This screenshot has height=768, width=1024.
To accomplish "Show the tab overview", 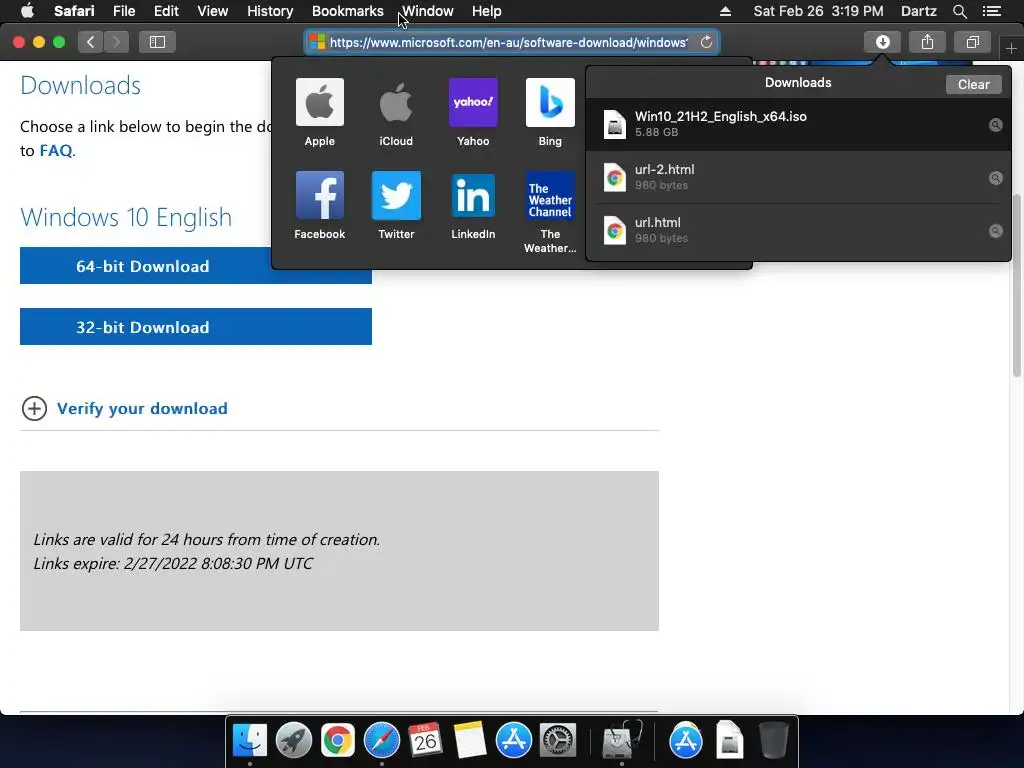I will click(x=972, y=42).
